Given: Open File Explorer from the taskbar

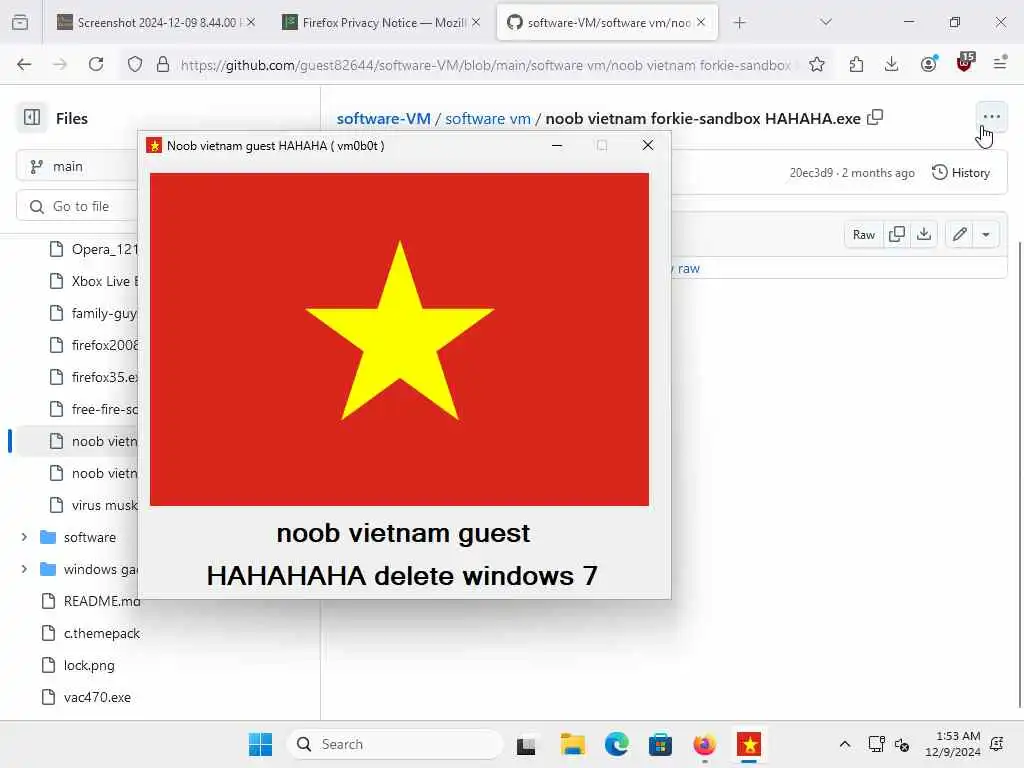Looking at the screenshot, I should tap(573, 744).
